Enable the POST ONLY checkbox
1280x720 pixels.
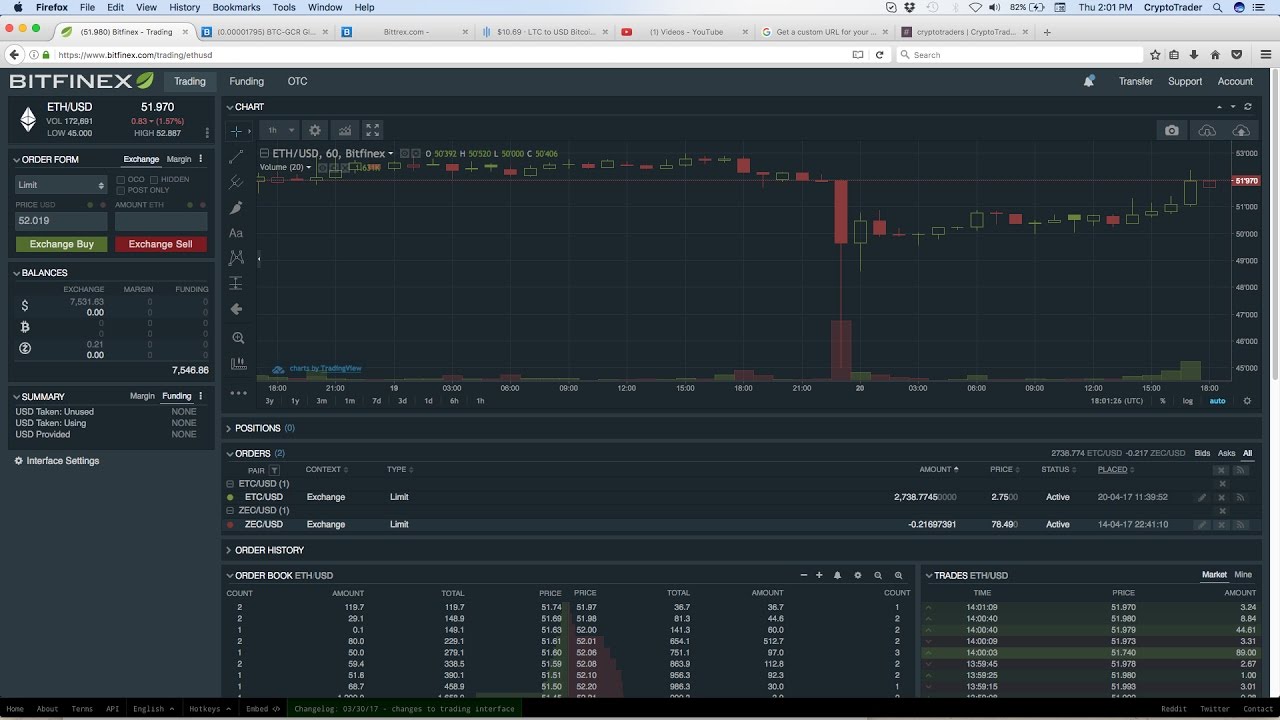click(121, 190)
